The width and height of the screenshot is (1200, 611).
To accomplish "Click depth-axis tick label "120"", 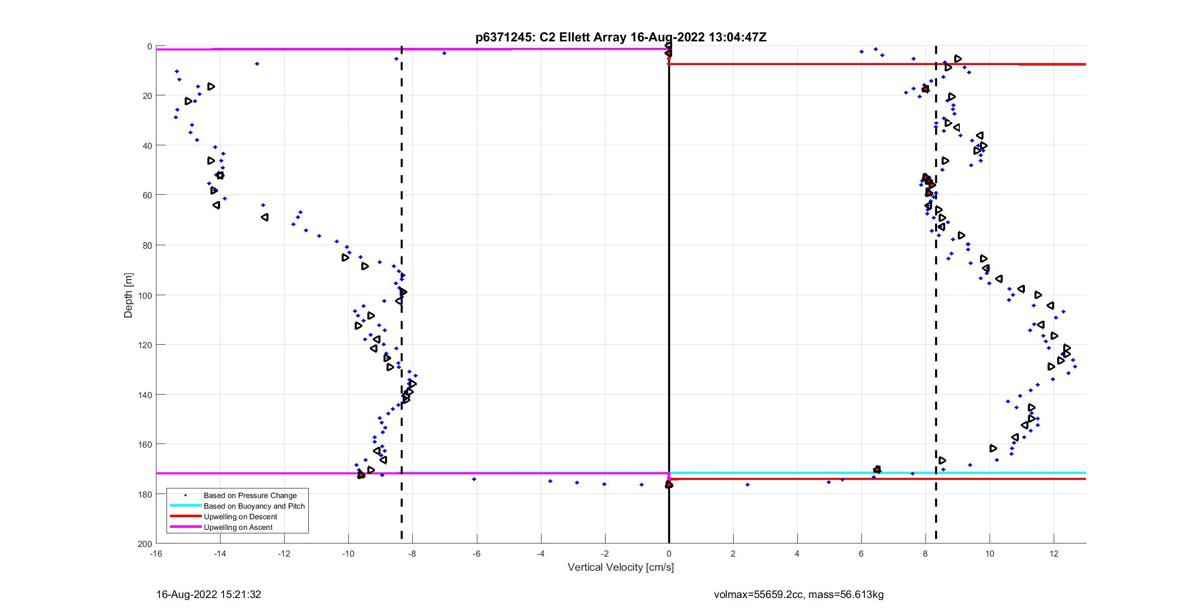I will pos(143,345).
